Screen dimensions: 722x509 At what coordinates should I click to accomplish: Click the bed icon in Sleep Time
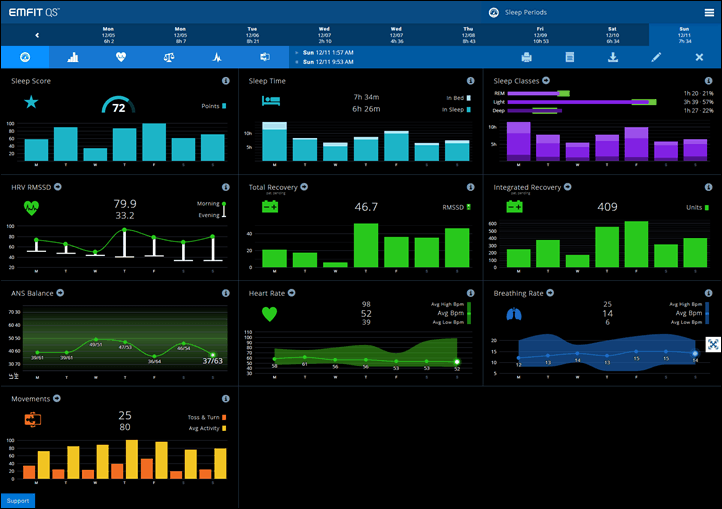[x=271, y=100]
